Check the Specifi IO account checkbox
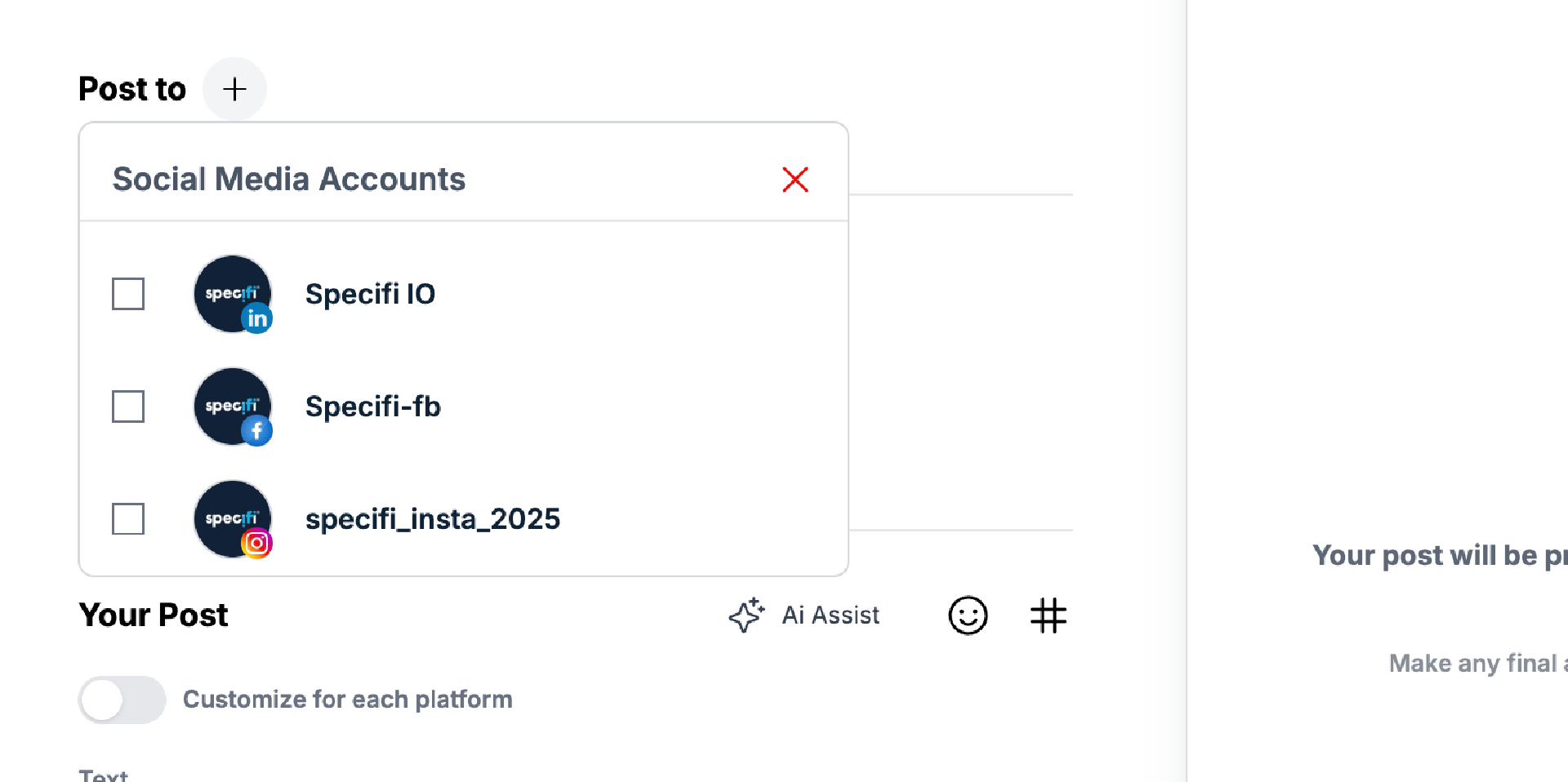Viewport: 1568px width, 782px height. [127, 294]
